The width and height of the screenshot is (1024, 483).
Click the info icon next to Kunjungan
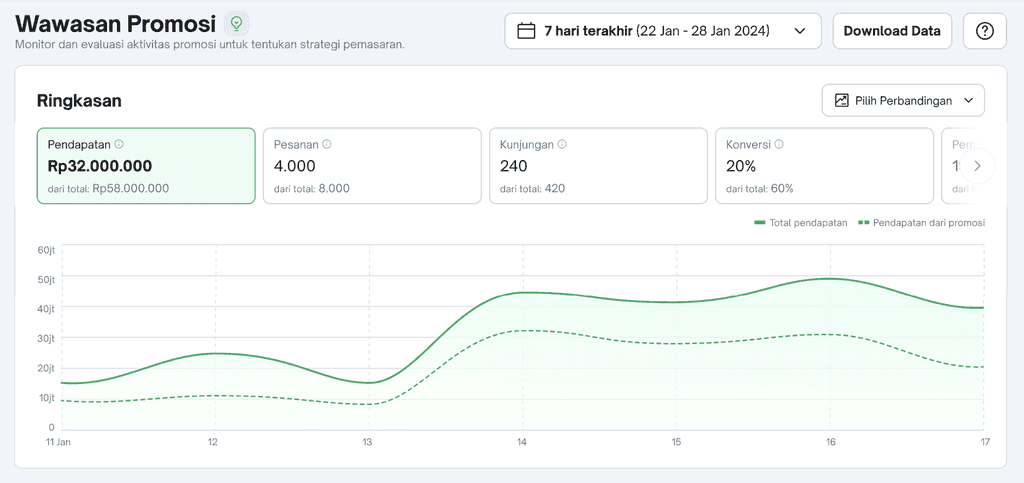coord(562,144)
